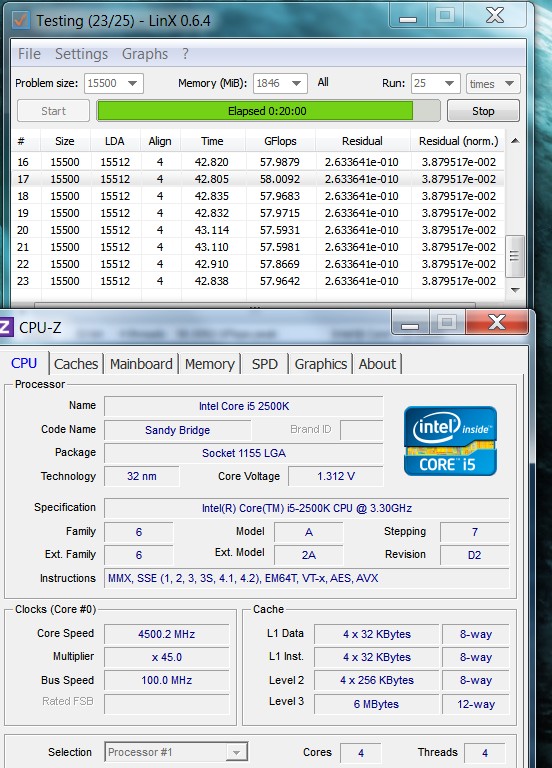
Task: Switch to the Memory tab
Action: pos(210,364)
